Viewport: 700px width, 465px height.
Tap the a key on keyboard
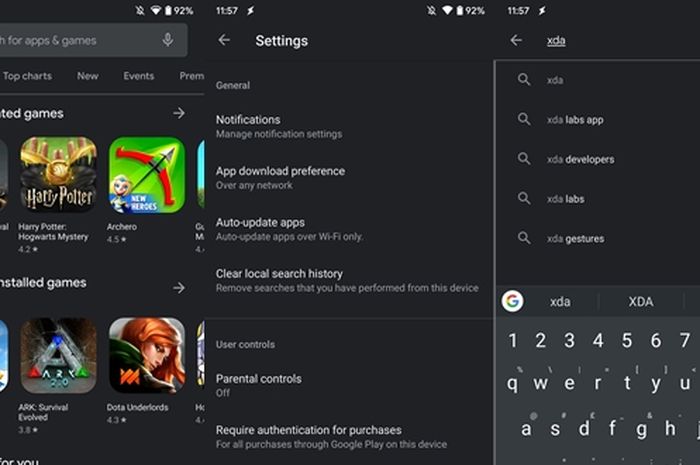(526, 429)
